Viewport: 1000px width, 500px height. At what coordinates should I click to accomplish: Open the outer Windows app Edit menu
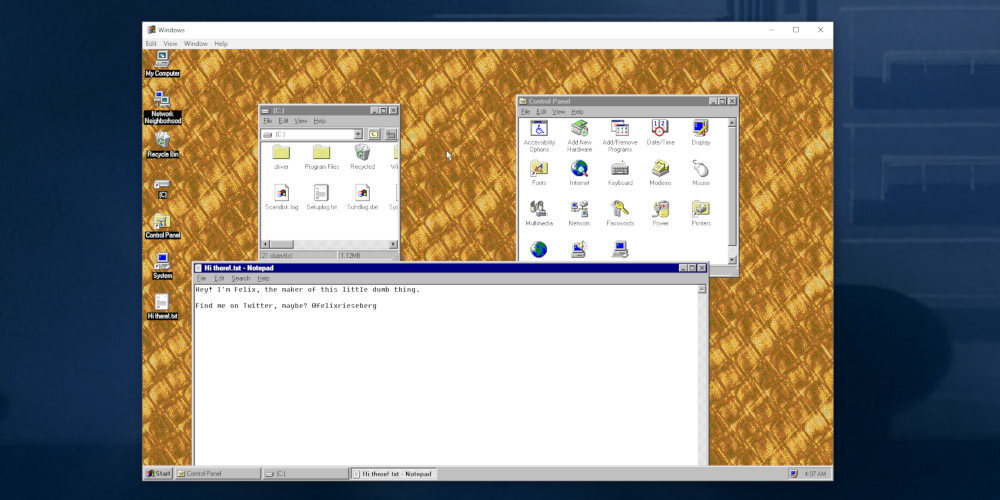tap(151, 44)
